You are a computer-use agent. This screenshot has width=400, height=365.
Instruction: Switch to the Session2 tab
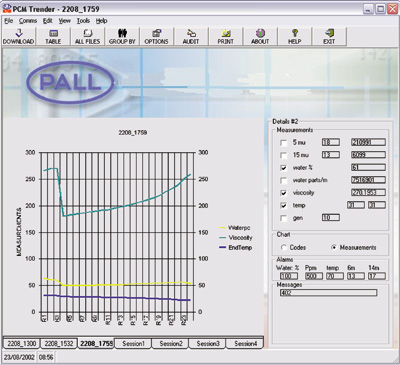click(x=170, y=343)
